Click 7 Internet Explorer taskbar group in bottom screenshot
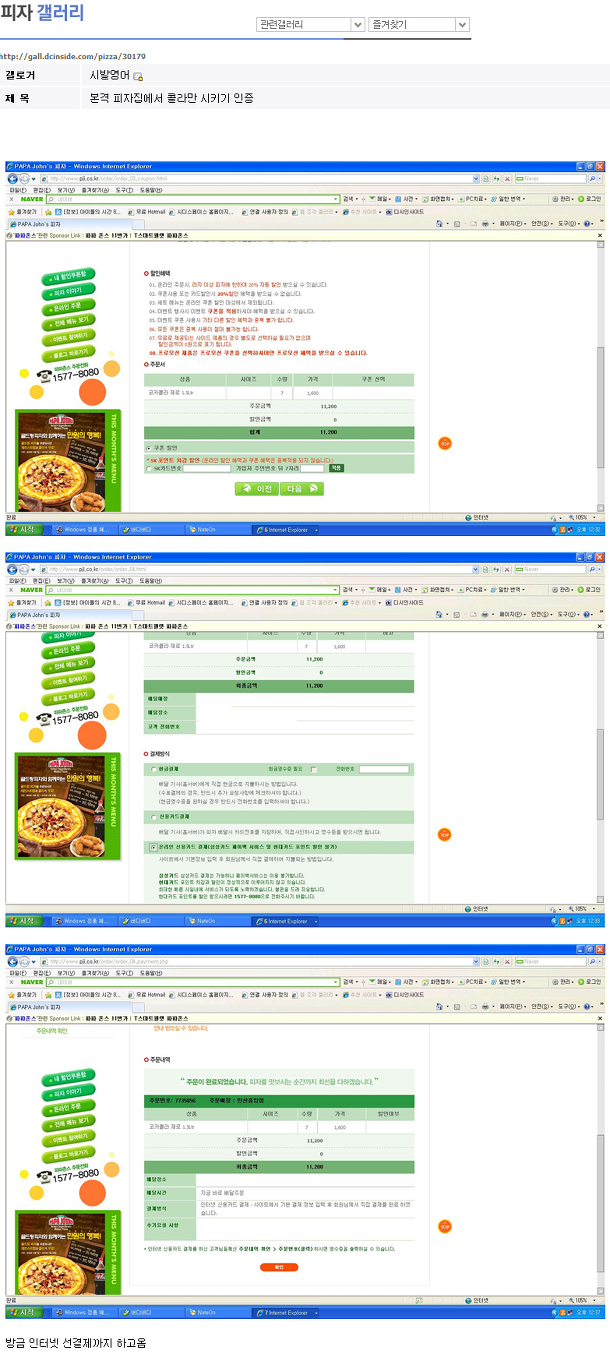The image size is (610, 1361). [x=286, y=1312]
